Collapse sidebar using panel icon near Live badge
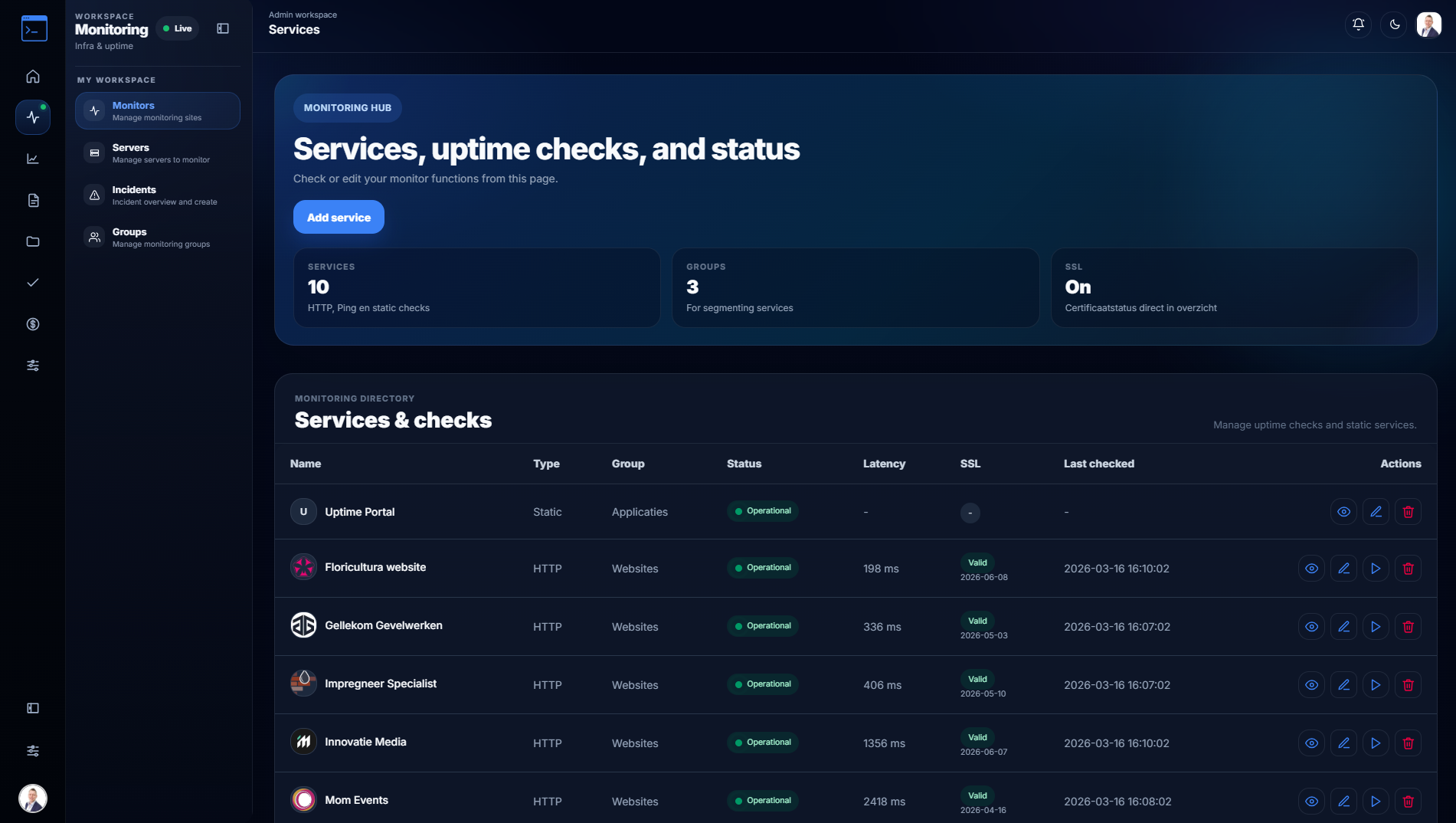 (223, 28)
